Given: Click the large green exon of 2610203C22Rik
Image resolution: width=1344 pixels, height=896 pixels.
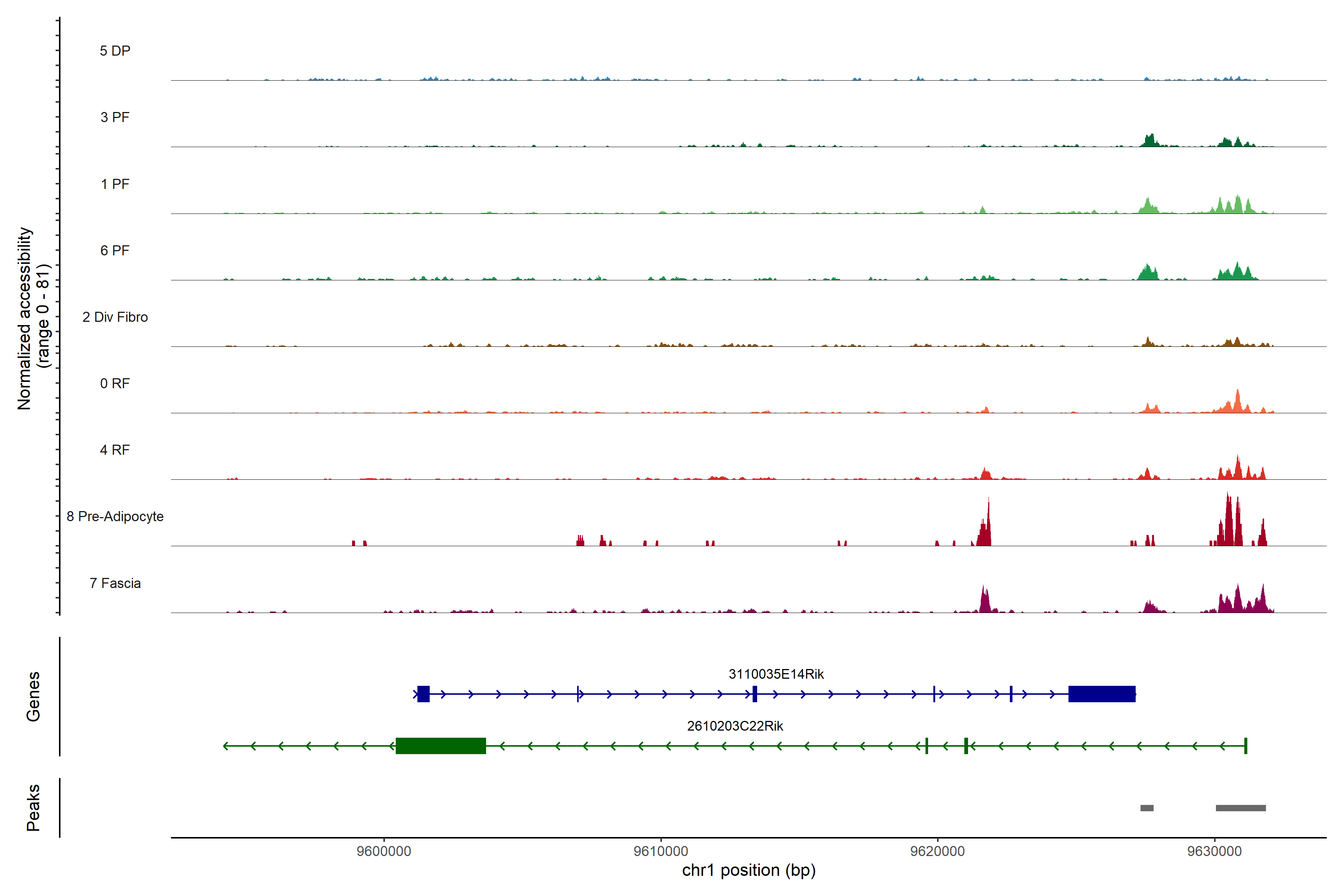Looking at the screenshot, I should [441, 746].
